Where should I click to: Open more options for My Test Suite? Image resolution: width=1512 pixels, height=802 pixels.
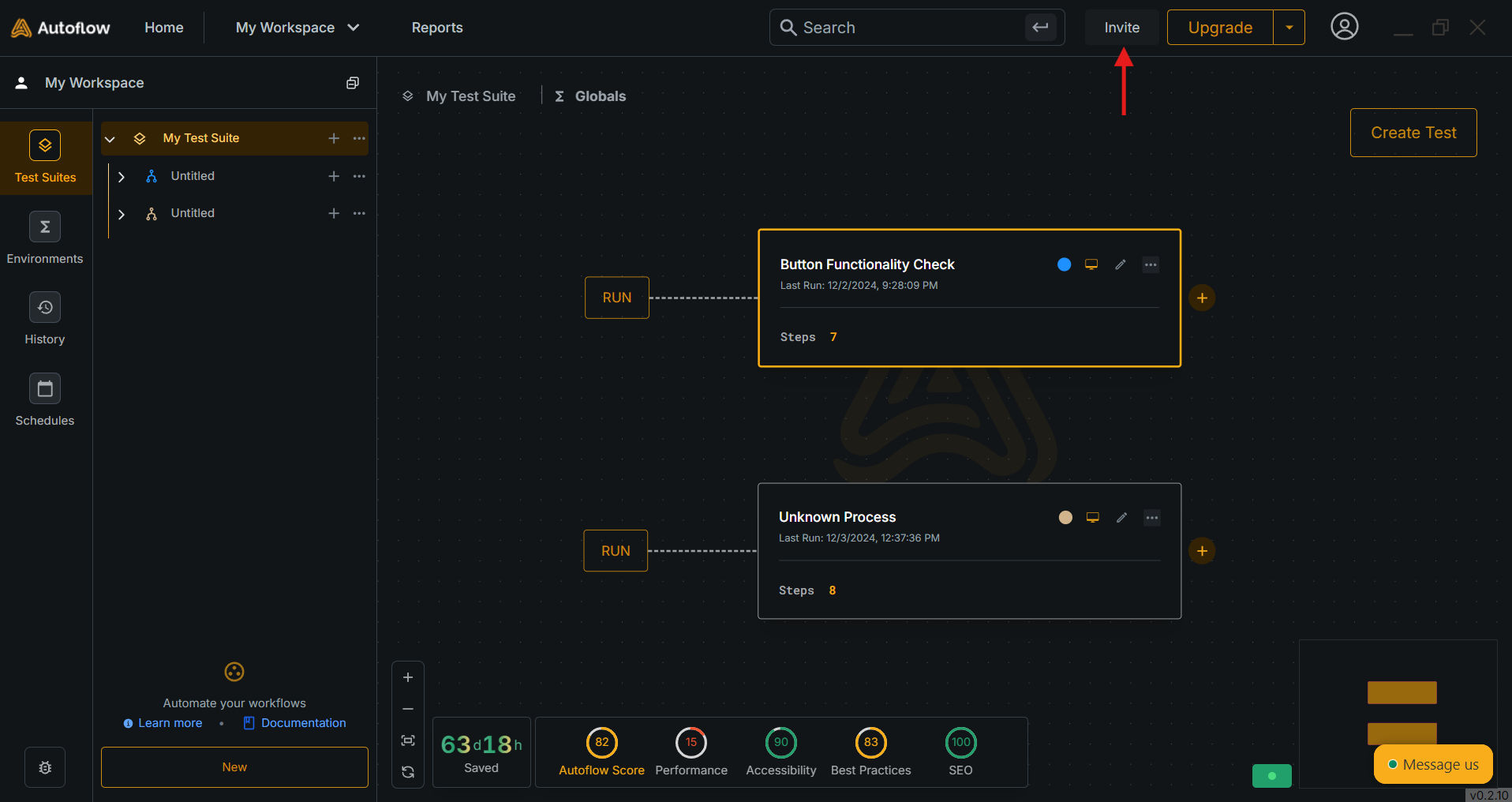point(359,138)
